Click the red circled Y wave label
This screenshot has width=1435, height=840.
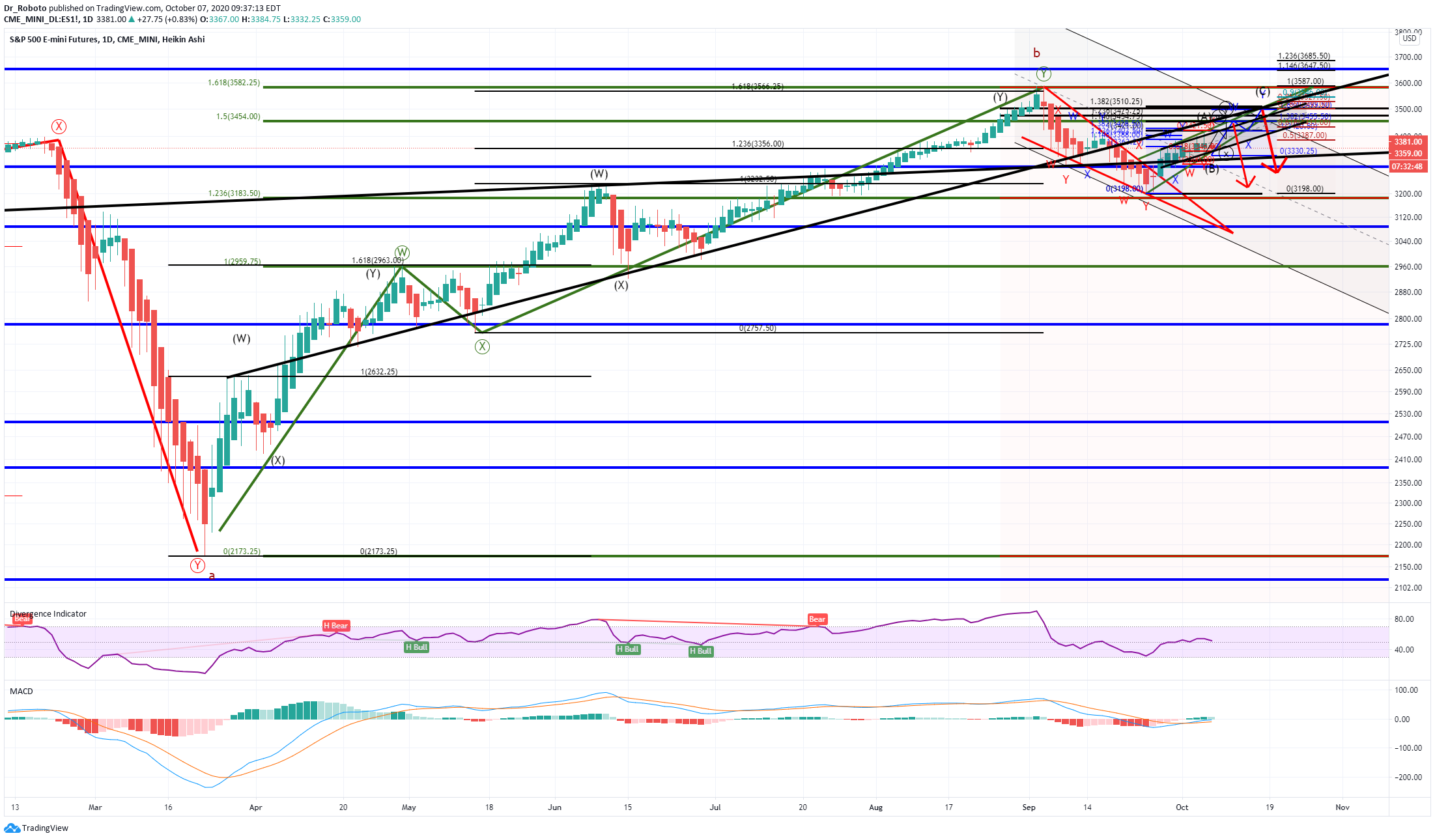pyautogui.click(x=197, y=565)
